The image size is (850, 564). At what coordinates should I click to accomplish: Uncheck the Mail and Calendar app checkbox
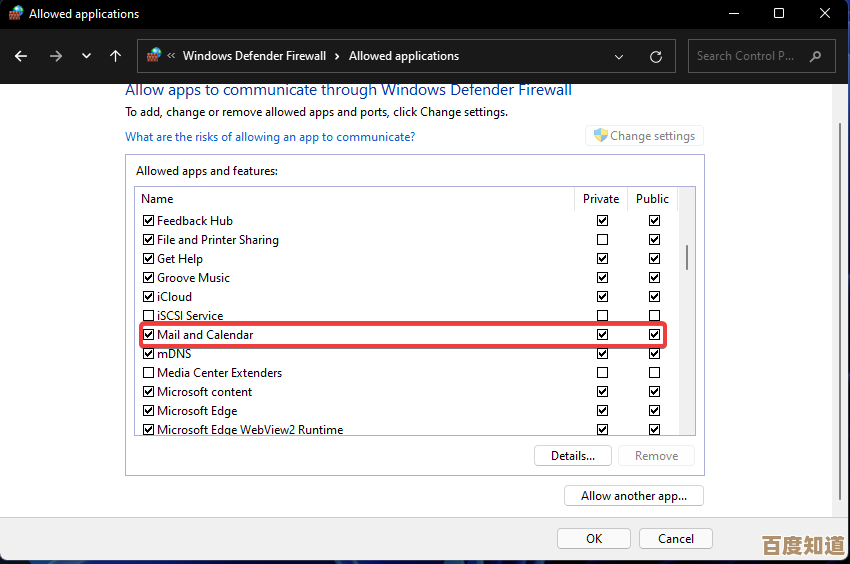click(x=148, y=335)
